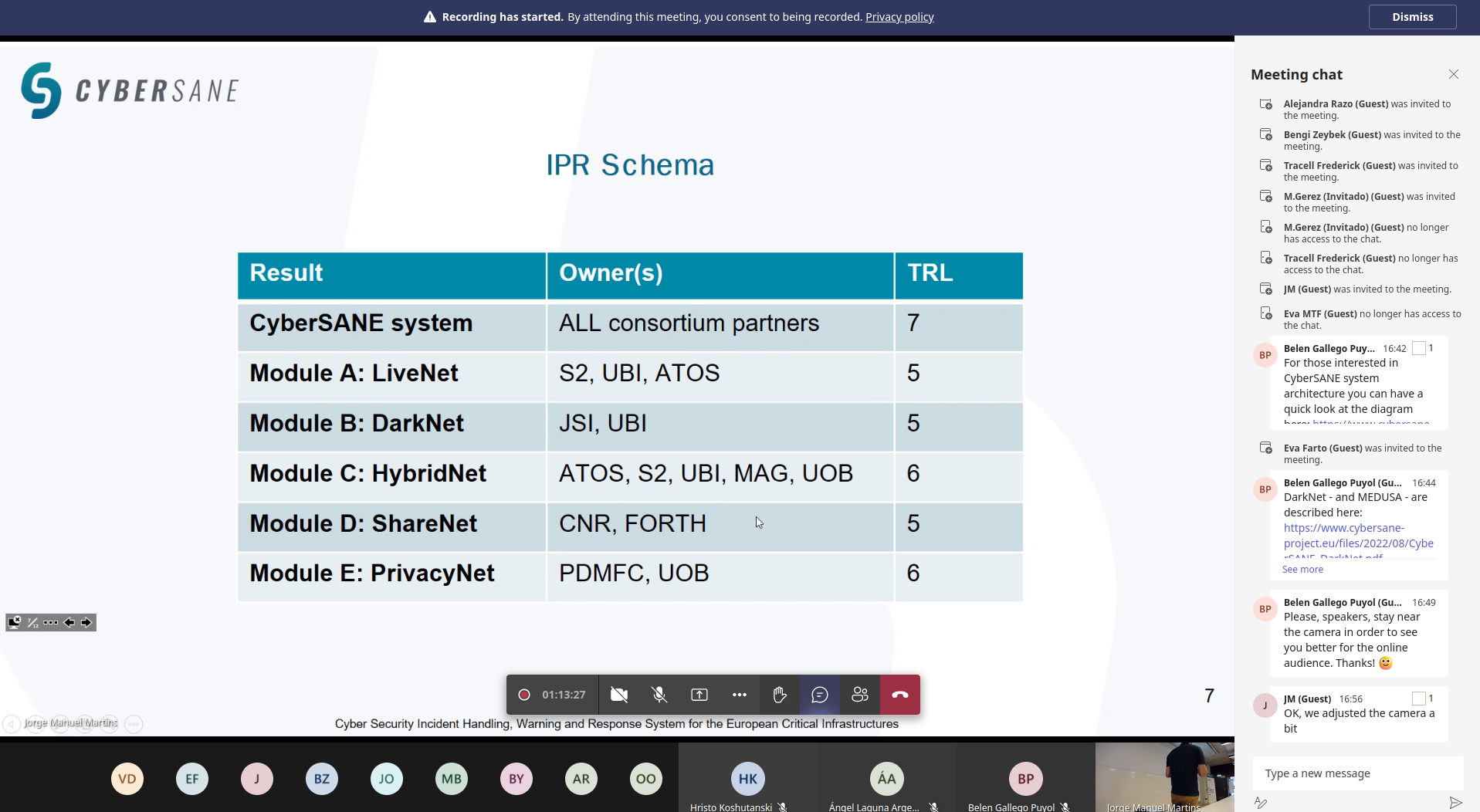This screenshot has width=1480, height=812.
Task: Click Belen Gallego Puyol's muted microphone icon
Action: click(x=1065, y=807)
